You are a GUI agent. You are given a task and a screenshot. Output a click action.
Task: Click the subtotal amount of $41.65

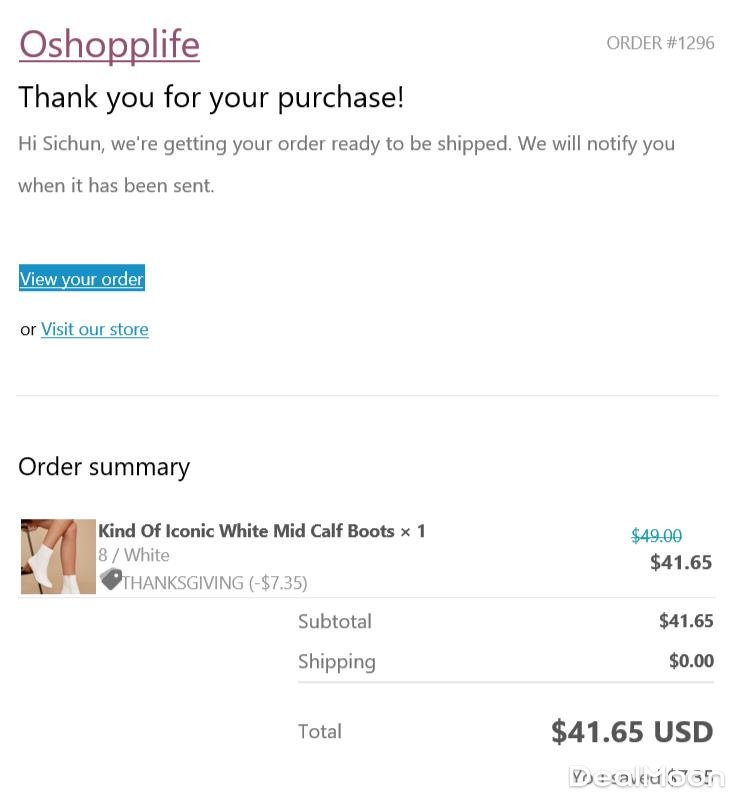pos(686,621)
